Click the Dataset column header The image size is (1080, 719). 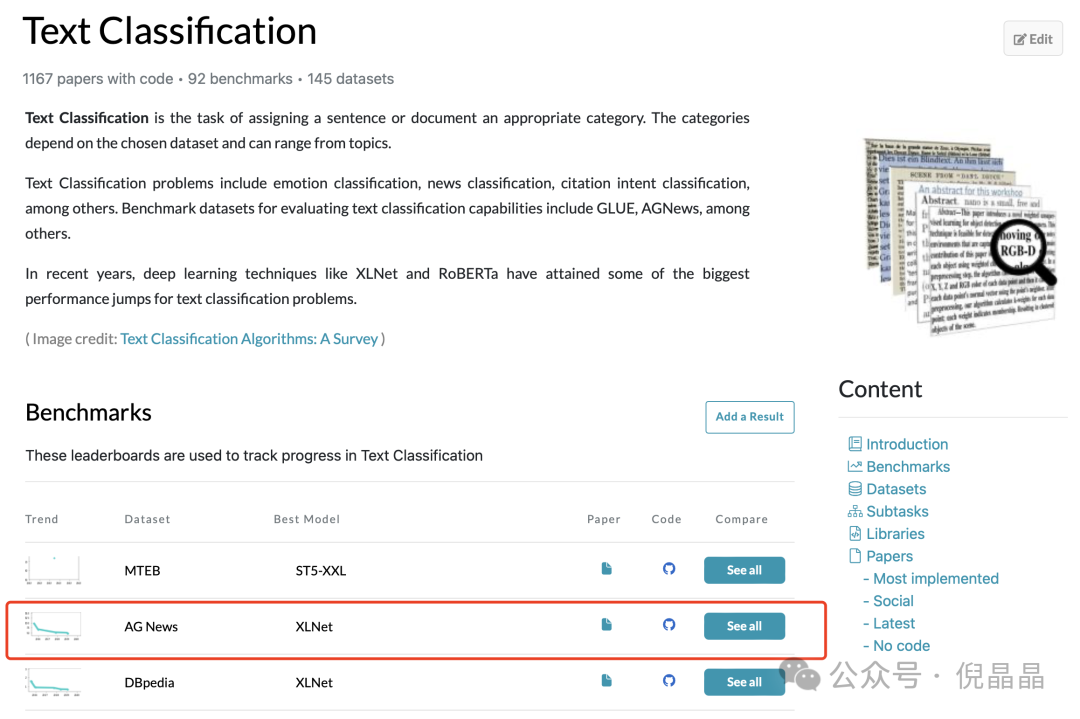[x=147, y=519]
